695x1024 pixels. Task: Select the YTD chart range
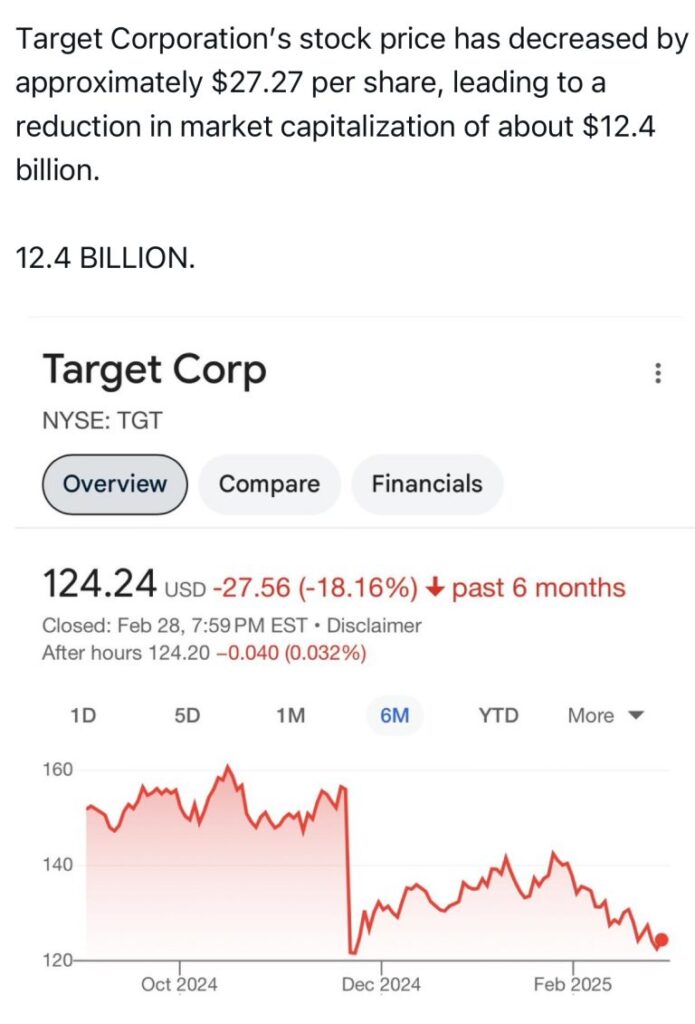click(497, 715)
